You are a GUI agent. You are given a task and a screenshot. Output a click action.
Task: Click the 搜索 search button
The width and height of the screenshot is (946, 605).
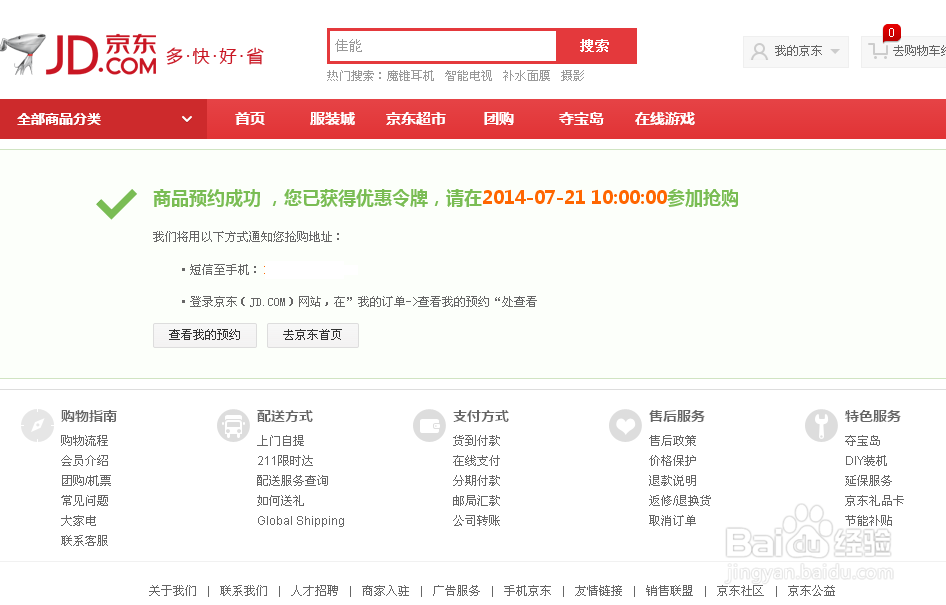pyautogui.click(x=595, y=46)
